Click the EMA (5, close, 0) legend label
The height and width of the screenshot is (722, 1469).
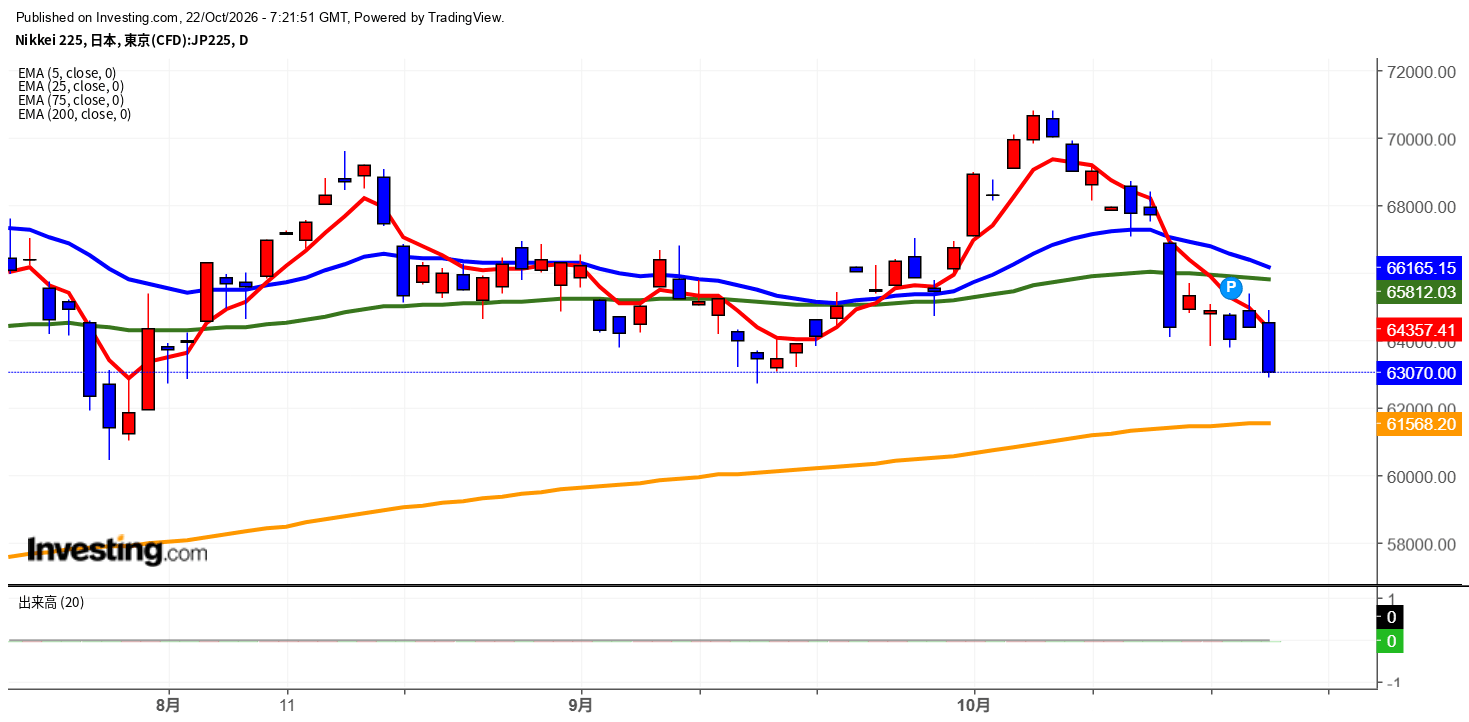point(67,72)
